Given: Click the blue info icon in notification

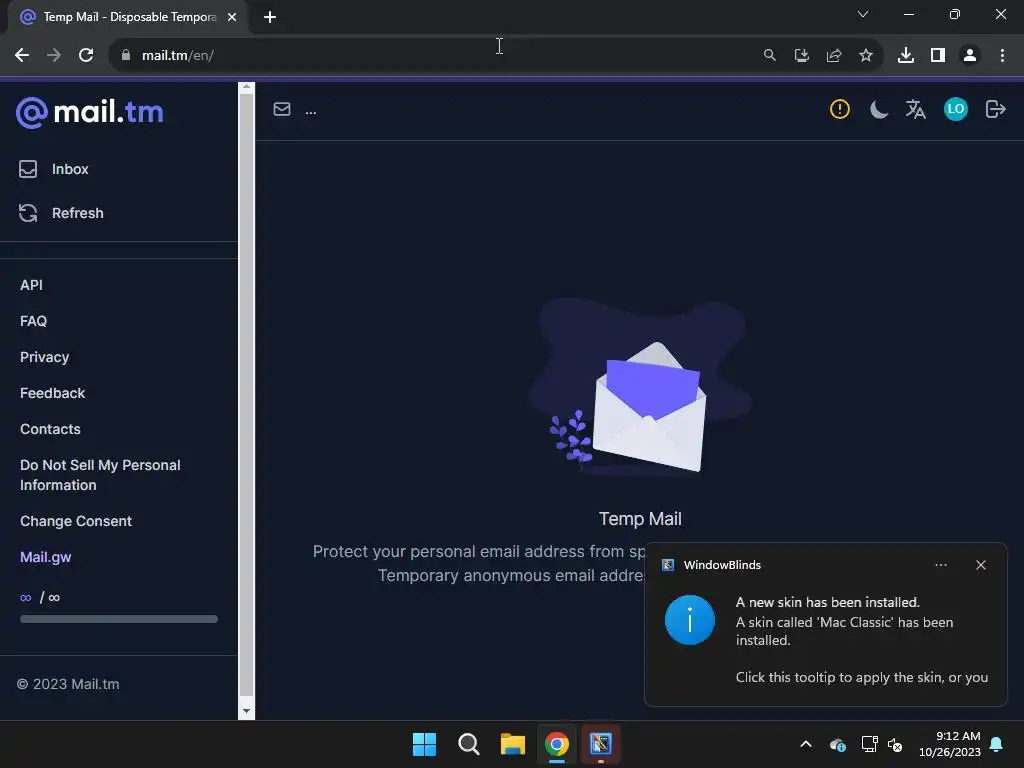Looking at the screenshot, I should (x=690, y=620).
